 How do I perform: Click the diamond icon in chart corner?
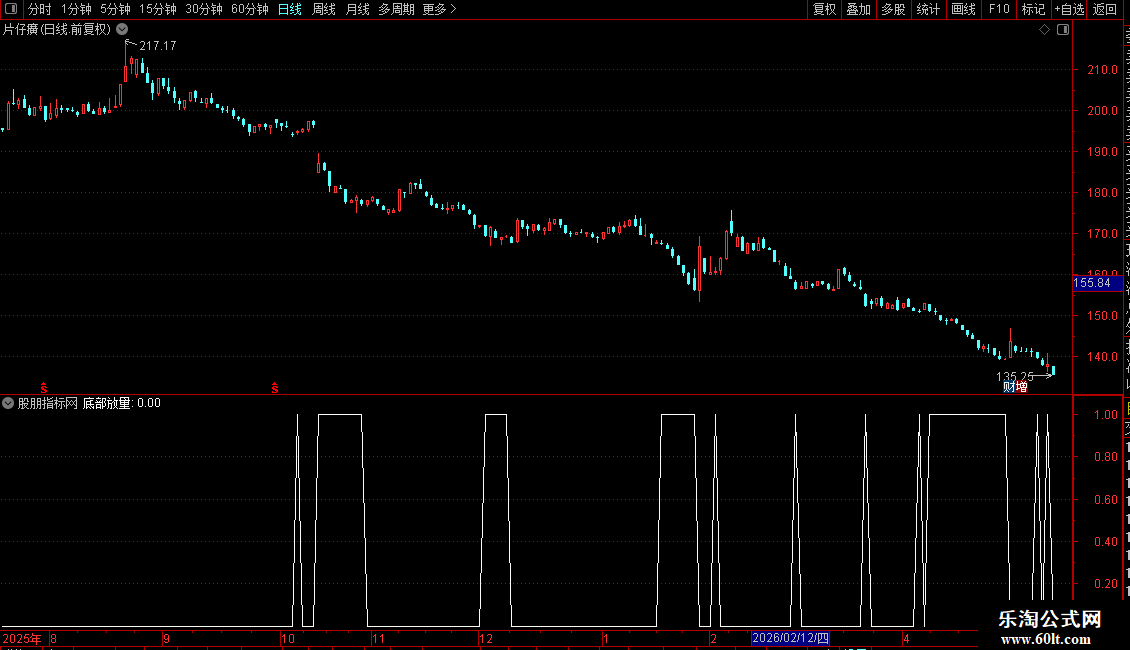click(1044, 30)
